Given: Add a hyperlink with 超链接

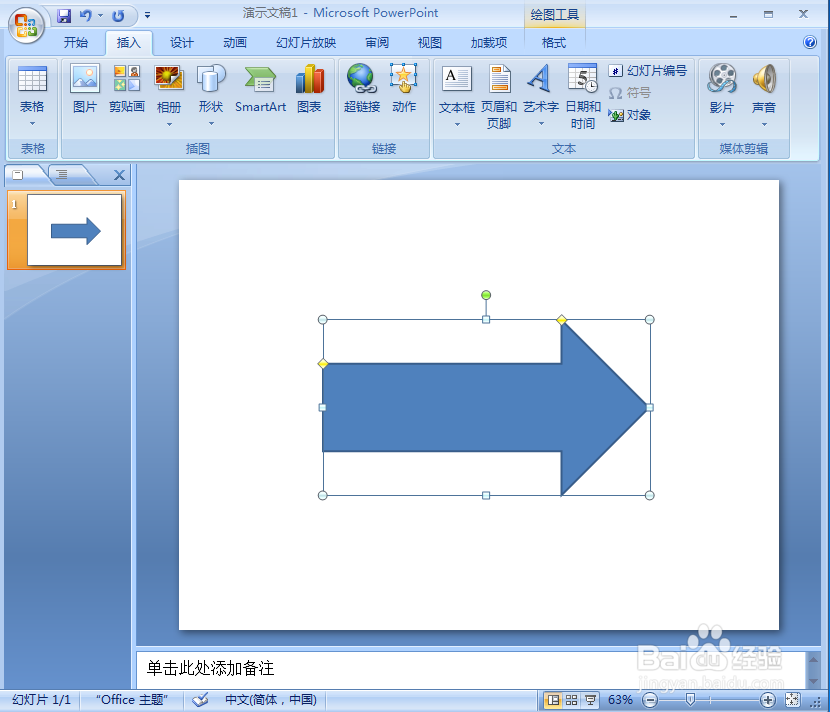Looking at the screenshot, I should (x=362, y=89).
